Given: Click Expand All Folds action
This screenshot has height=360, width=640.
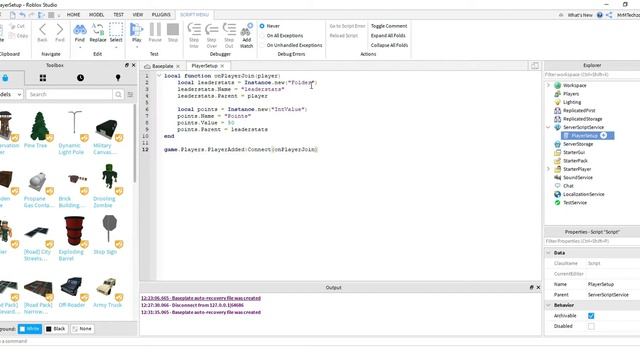Looking at the screenshot, I should 388,36.
